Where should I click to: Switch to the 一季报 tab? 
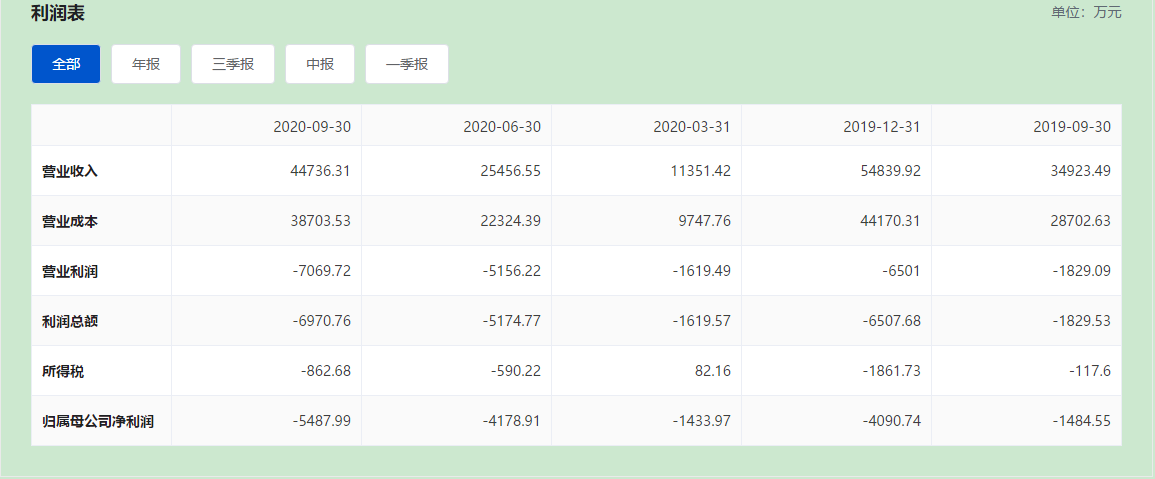coord(407,64)
